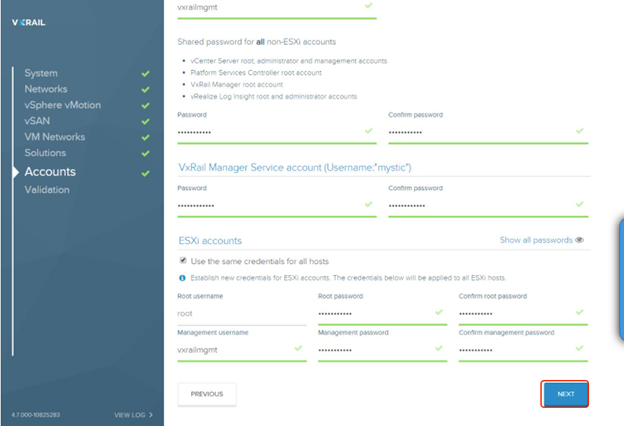Click 'VxRail Manager root account' bullet
Screen dimensions: 624x426
click(236, 85)
